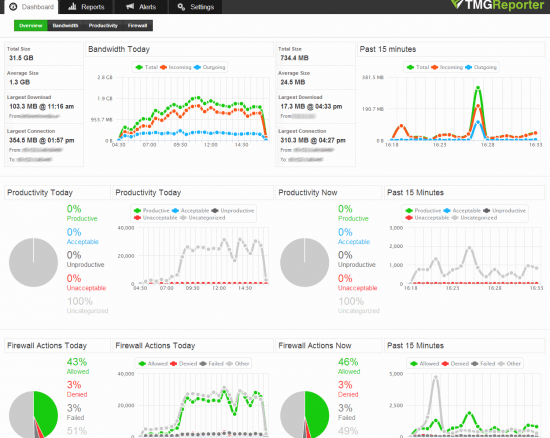Toggle Outgoing series in Past 15 minutes bandwidth legend

tap(481, 67)
